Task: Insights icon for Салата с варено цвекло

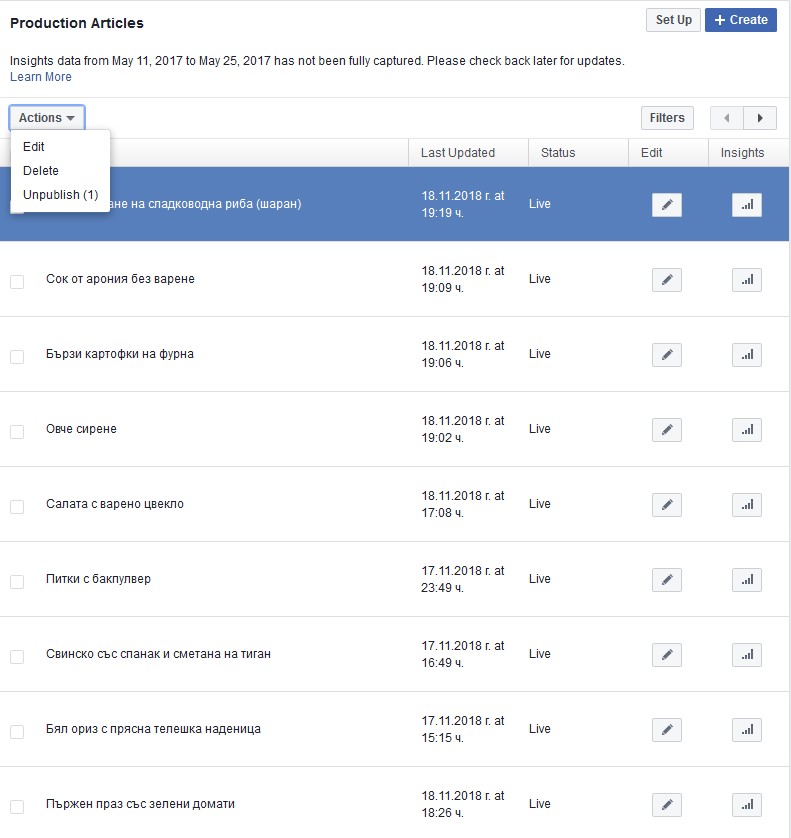Action: [747, 505]
